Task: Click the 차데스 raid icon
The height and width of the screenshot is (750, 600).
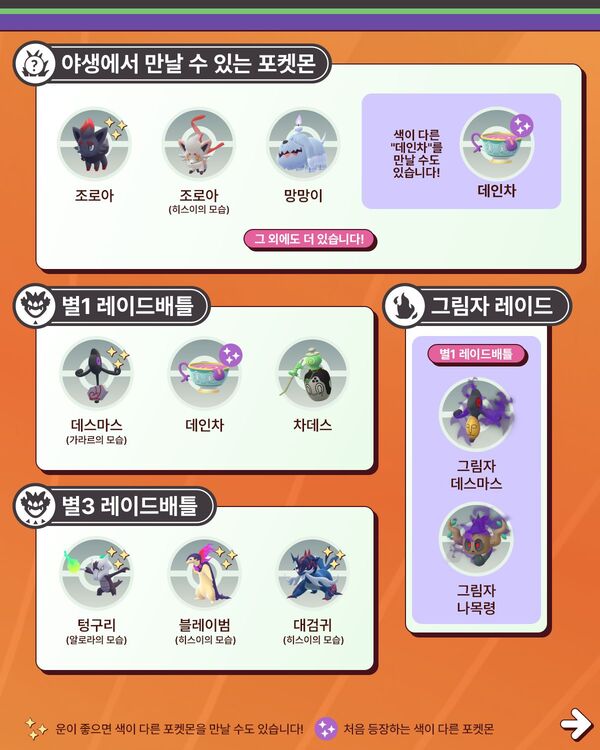Action: coord(313,375)
